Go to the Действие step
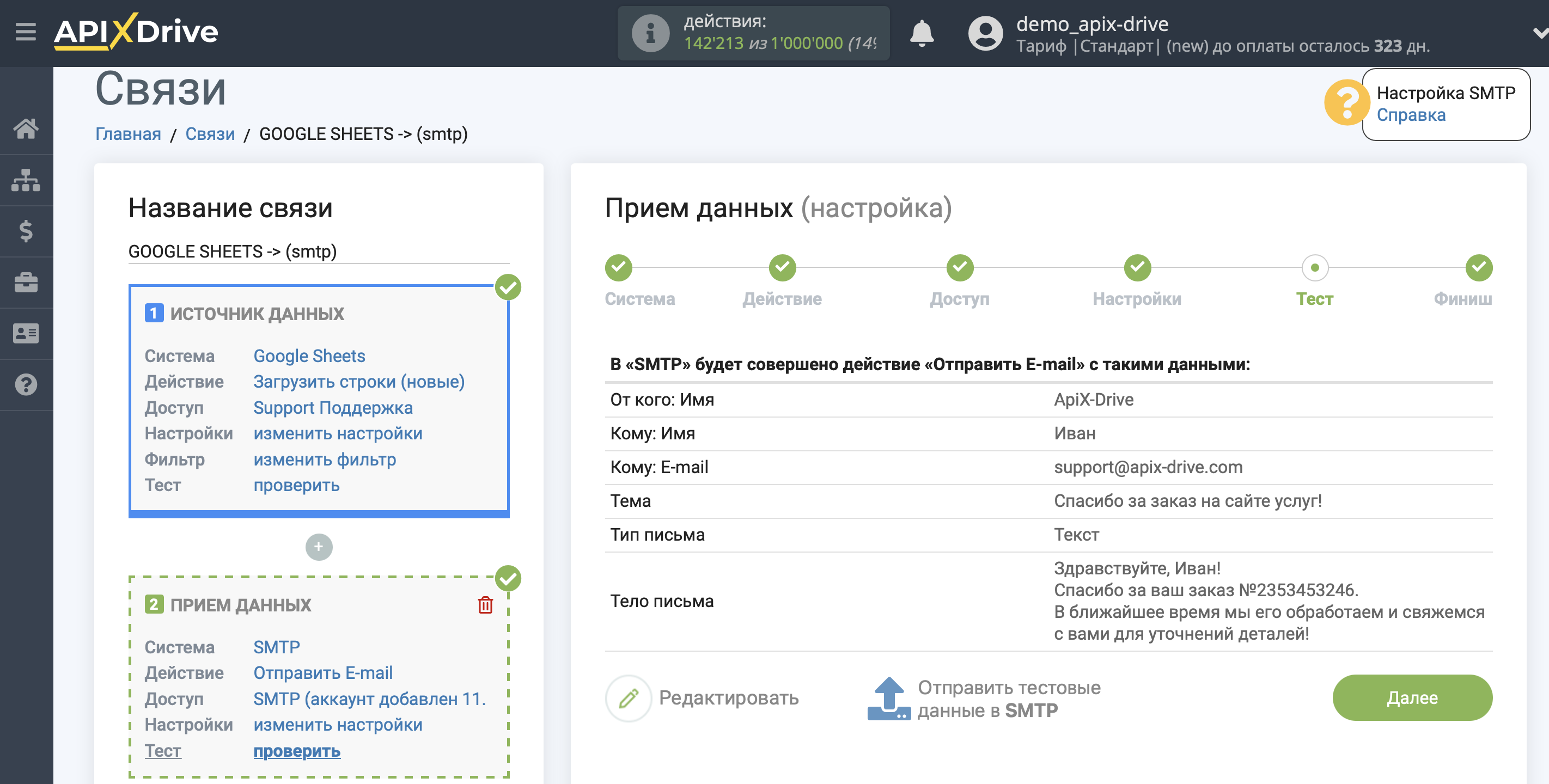Screen dimensions: 1549x784 [782, 268]
